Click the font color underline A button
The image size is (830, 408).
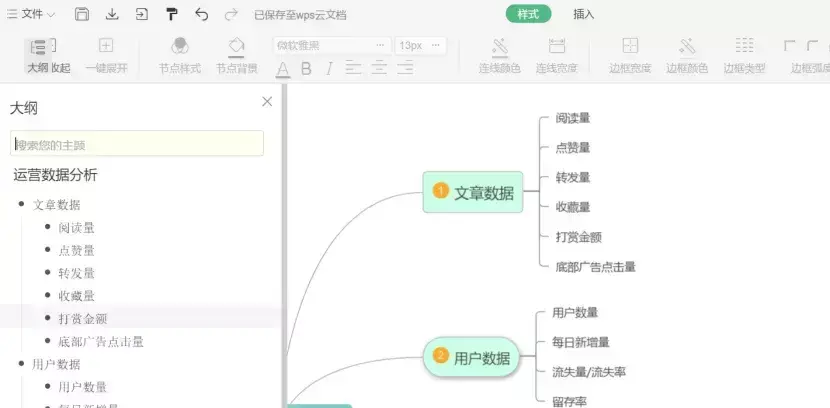283,68
